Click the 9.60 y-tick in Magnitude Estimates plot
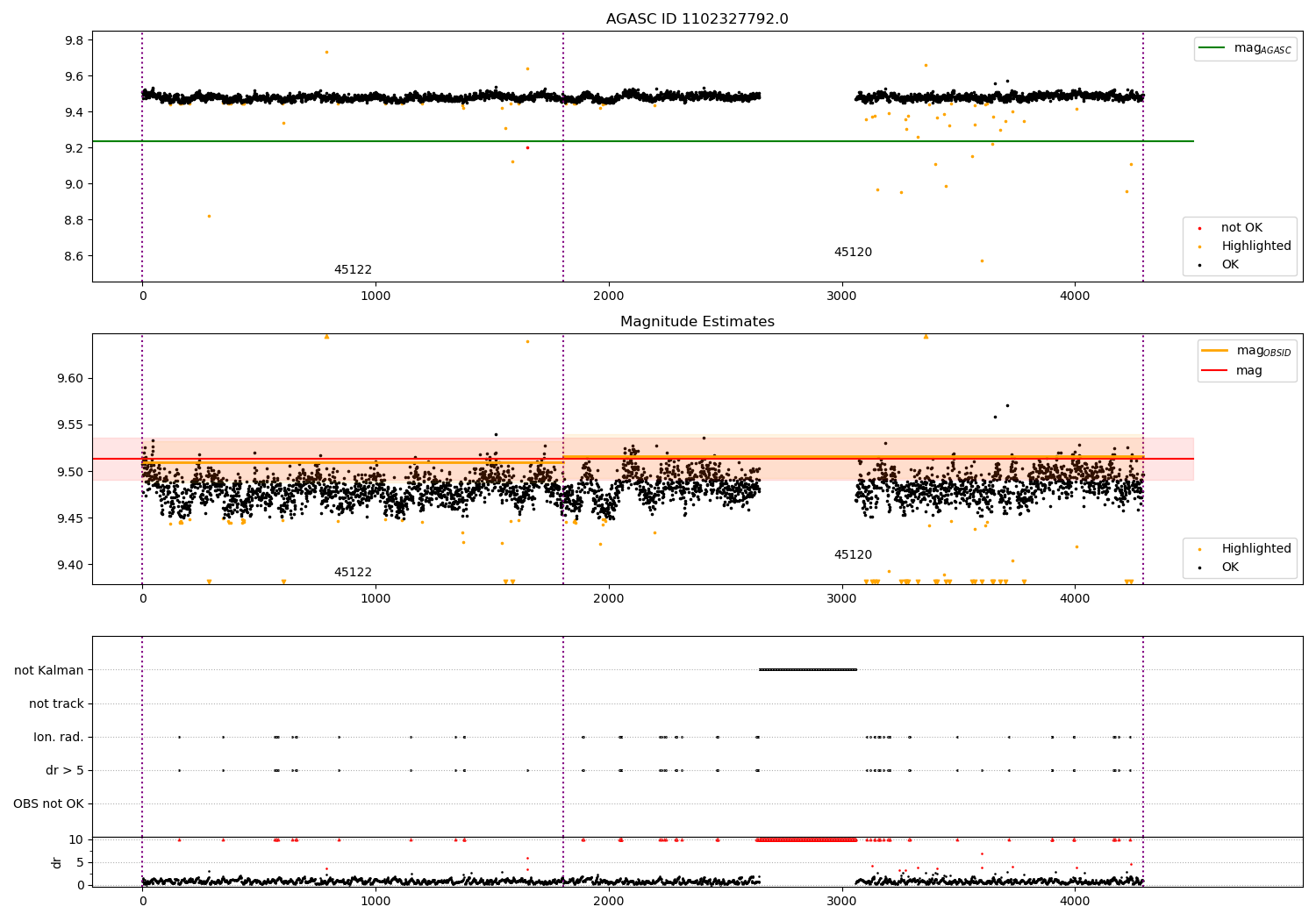This screenshot has width=1316, height=921. (71, 380)
